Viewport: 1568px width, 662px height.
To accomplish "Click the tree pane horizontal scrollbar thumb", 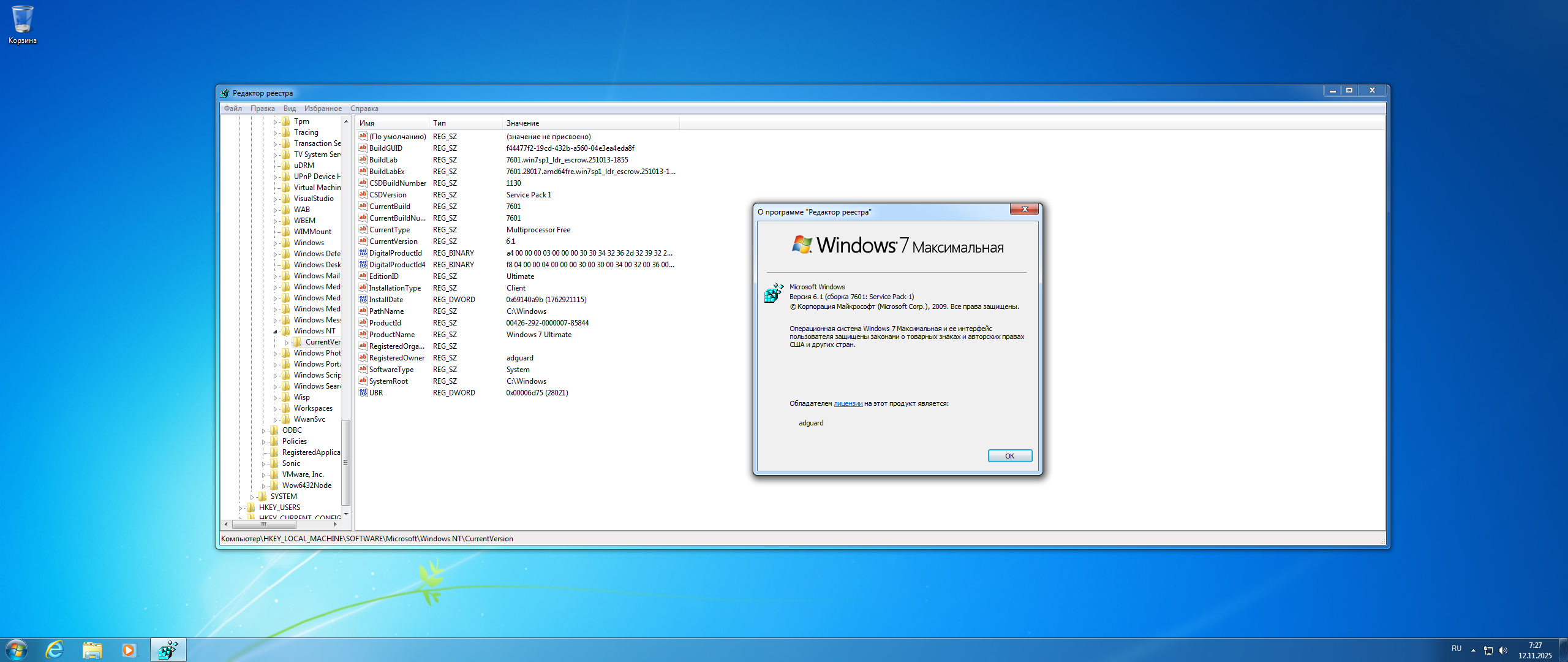I will [x=263, y=525].
